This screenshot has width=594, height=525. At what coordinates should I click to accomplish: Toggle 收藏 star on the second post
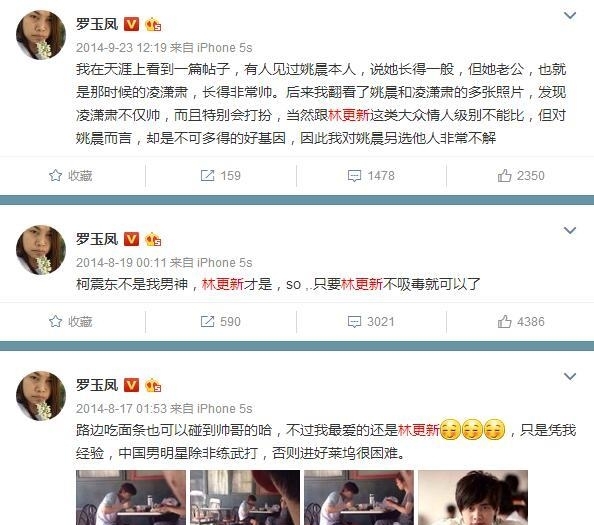[x=70, y=322]
